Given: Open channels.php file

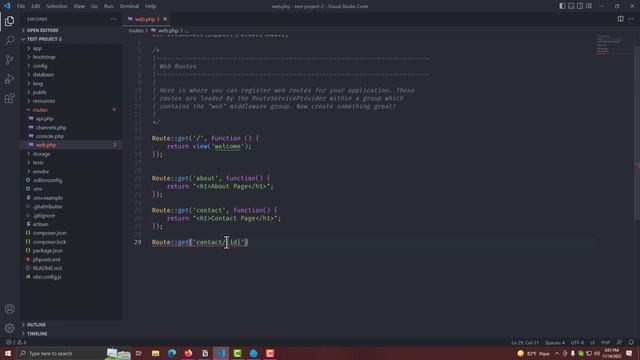Looking at the screenshot, I should point(71,127).
